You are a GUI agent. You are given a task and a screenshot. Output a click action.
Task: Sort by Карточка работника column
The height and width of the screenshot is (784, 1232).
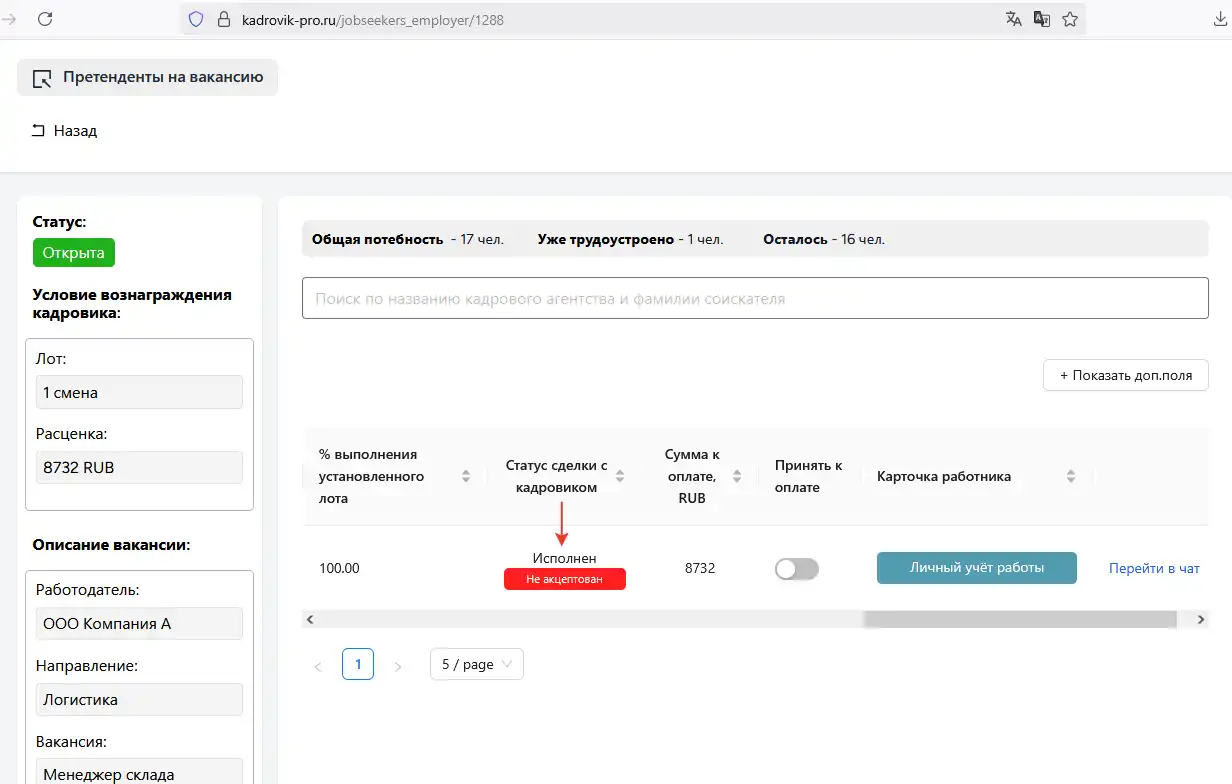1070,476
